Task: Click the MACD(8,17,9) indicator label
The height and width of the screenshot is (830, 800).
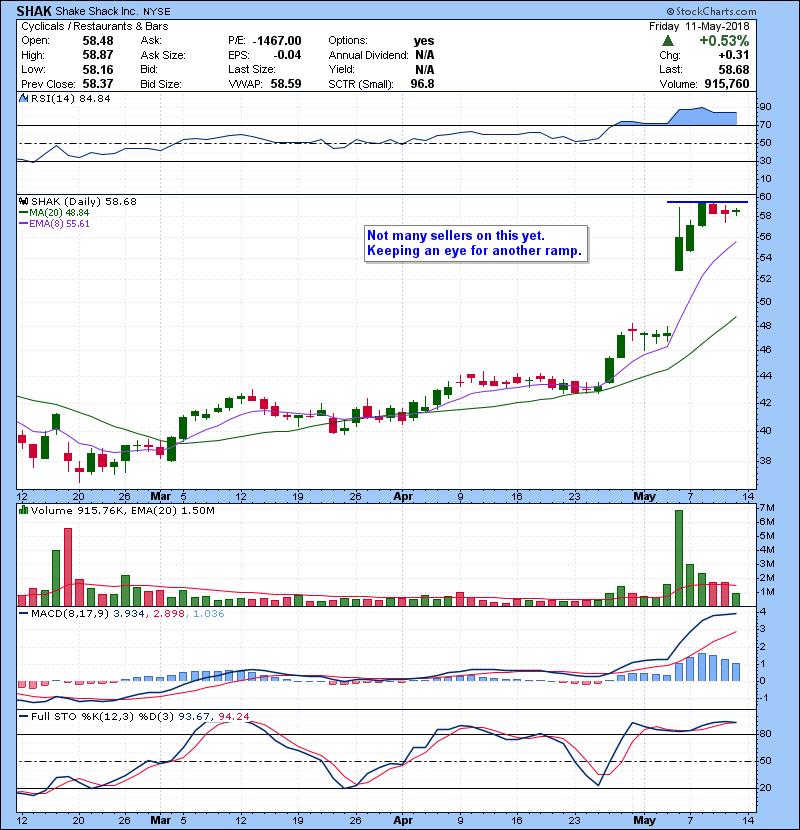Action: click(69, 614)
